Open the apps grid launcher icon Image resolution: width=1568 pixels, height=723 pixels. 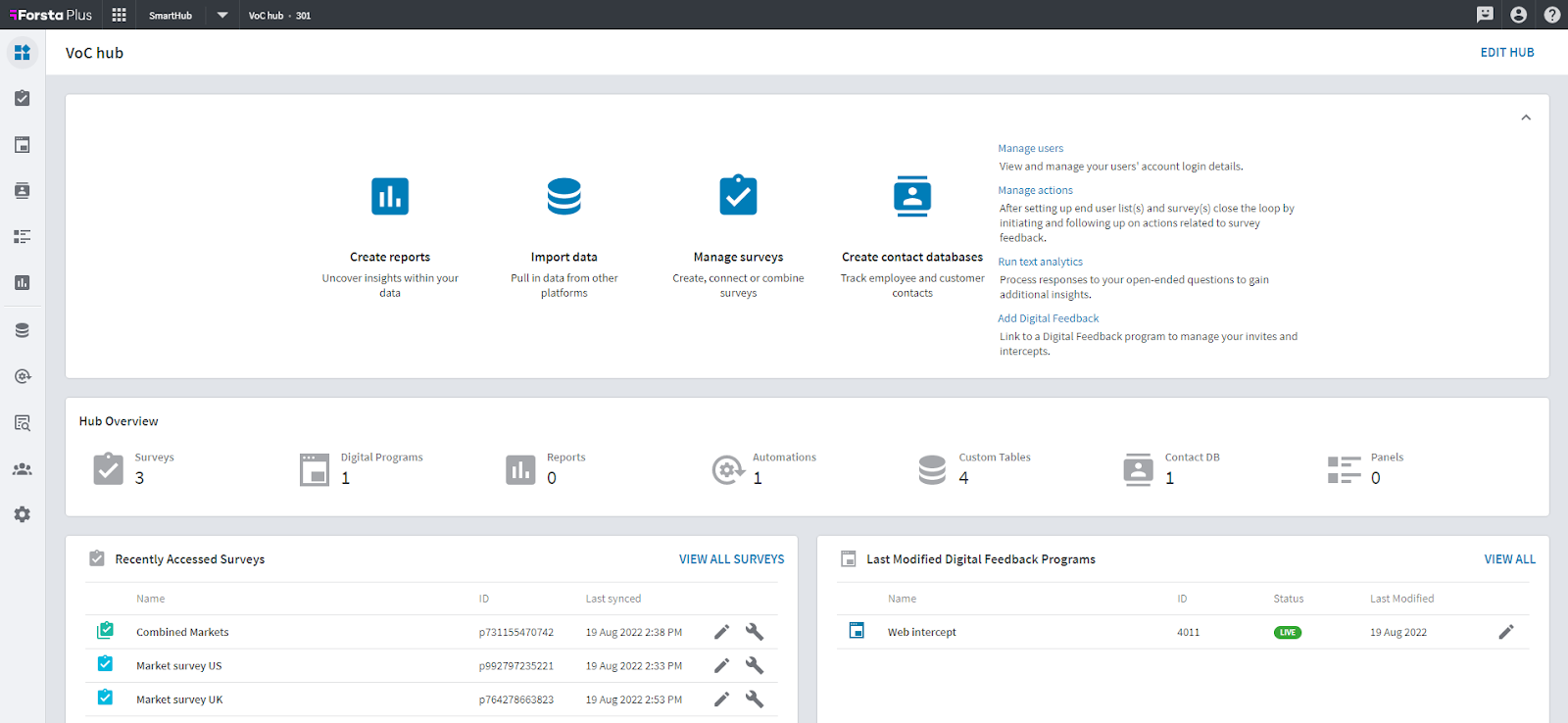click(119, 15)
